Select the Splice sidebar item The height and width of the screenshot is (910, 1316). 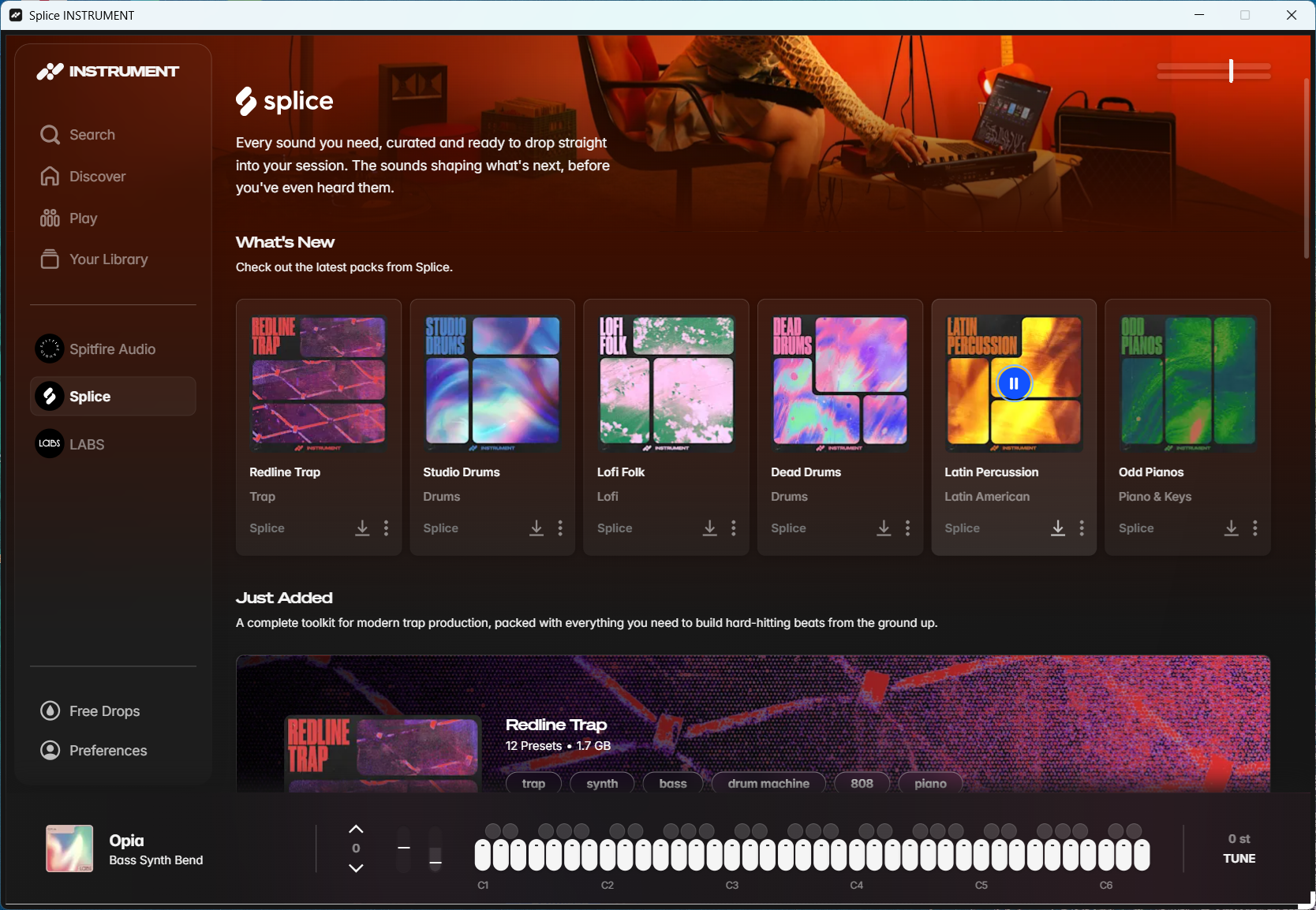pos(113,396)
